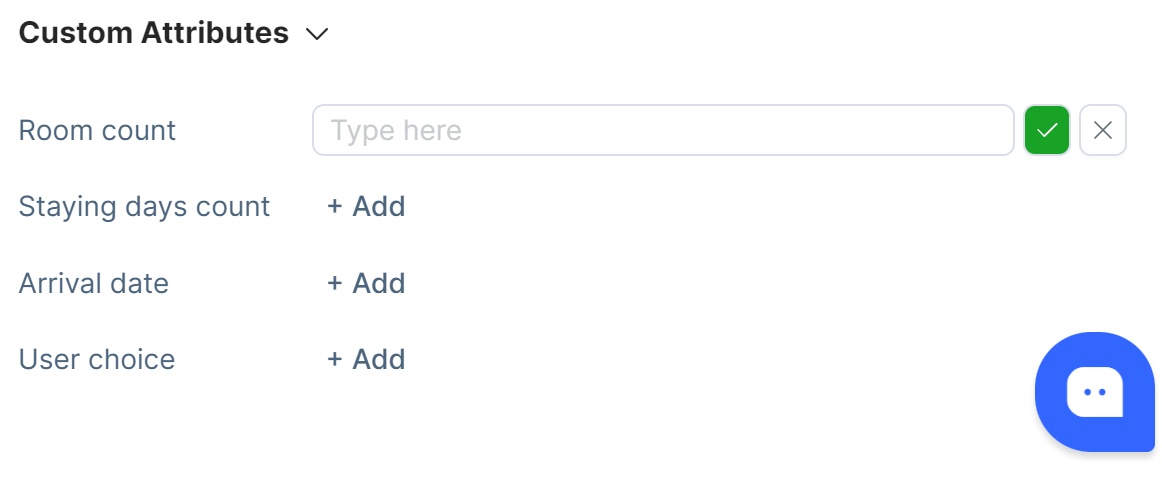Image resolution: width=1162 pixels, height=484 pixels.
Task: Save the attribute via the green tick icon
Action: point(1046,130)
